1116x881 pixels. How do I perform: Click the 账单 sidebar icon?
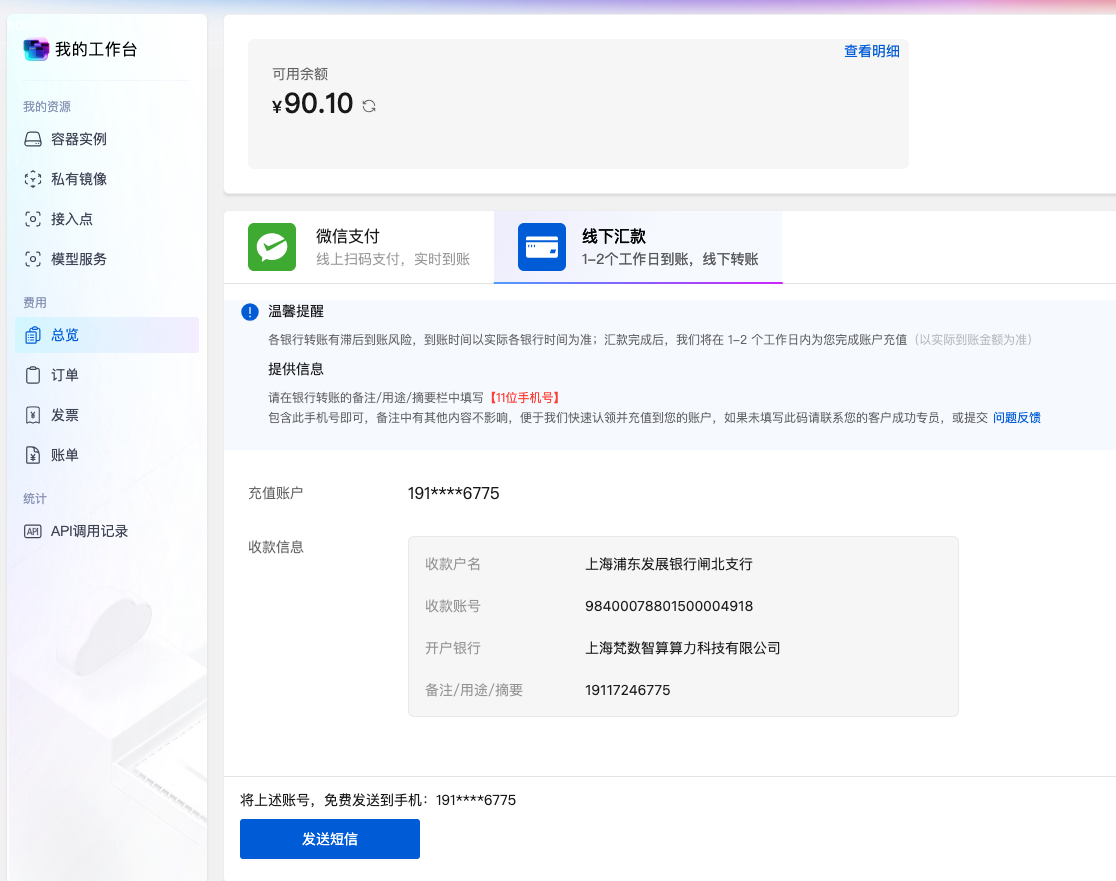click(x=33, y=455)
